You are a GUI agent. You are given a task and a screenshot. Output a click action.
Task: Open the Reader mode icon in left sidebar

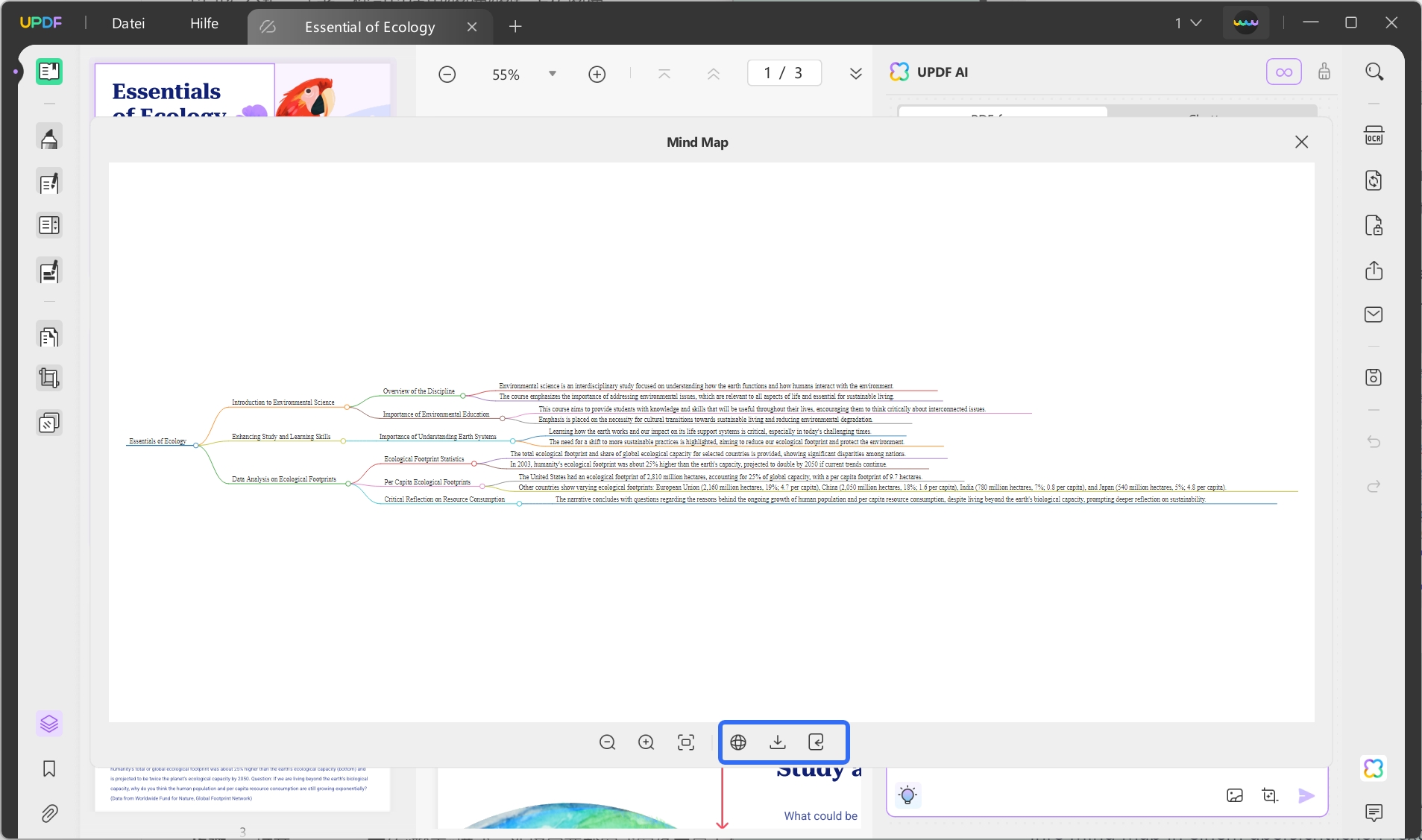[49, 72]
